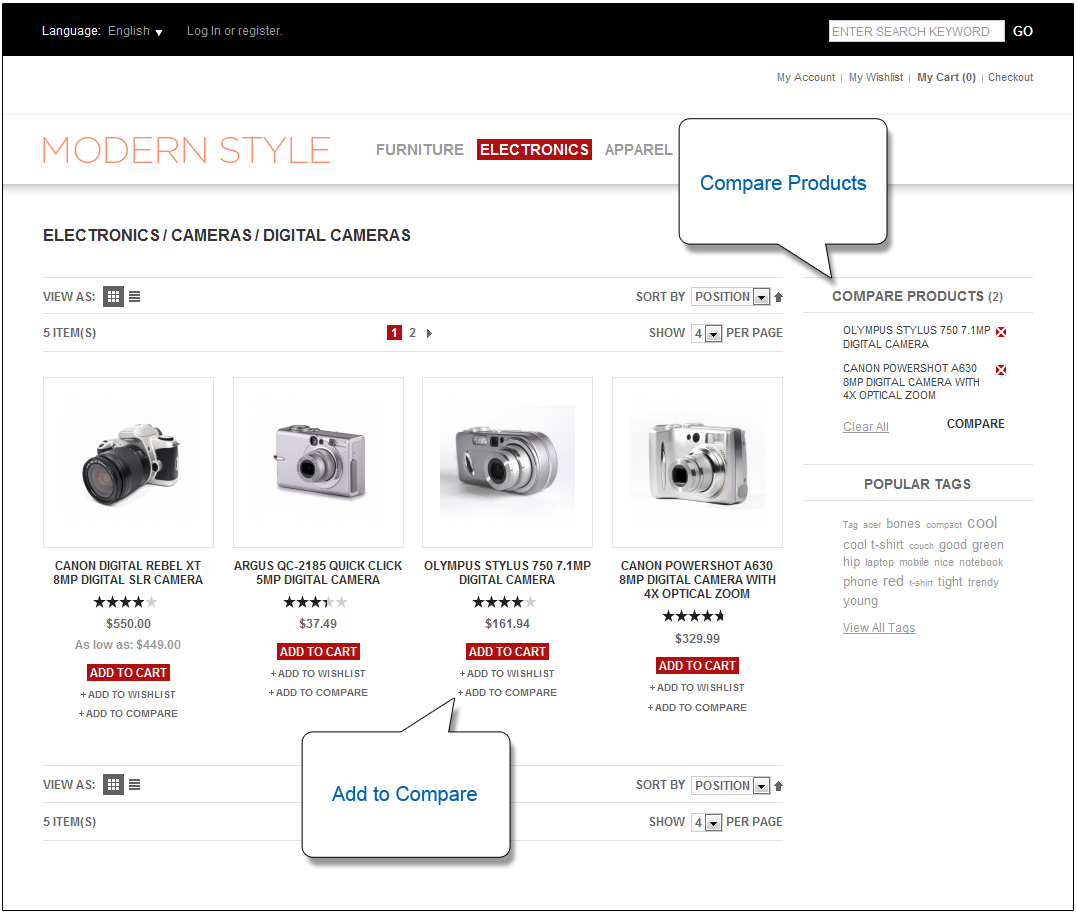The width and height of the screenshot is (1077, 915).
Task: Add Canon PowerShot A630 to wishlist
Action: [x=697, y=688]
